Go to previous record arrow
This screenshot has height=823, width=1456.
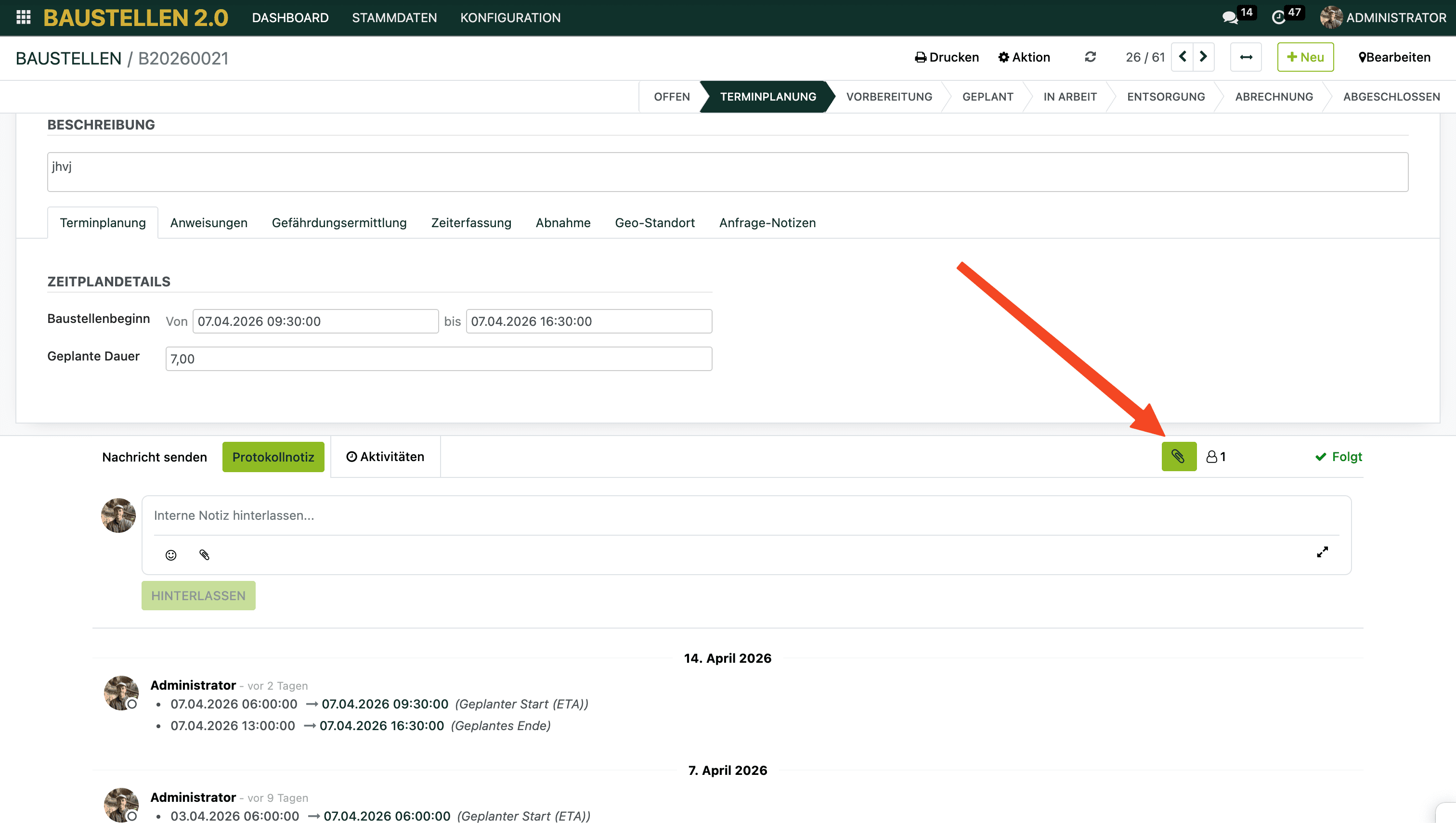(1183, 57)
